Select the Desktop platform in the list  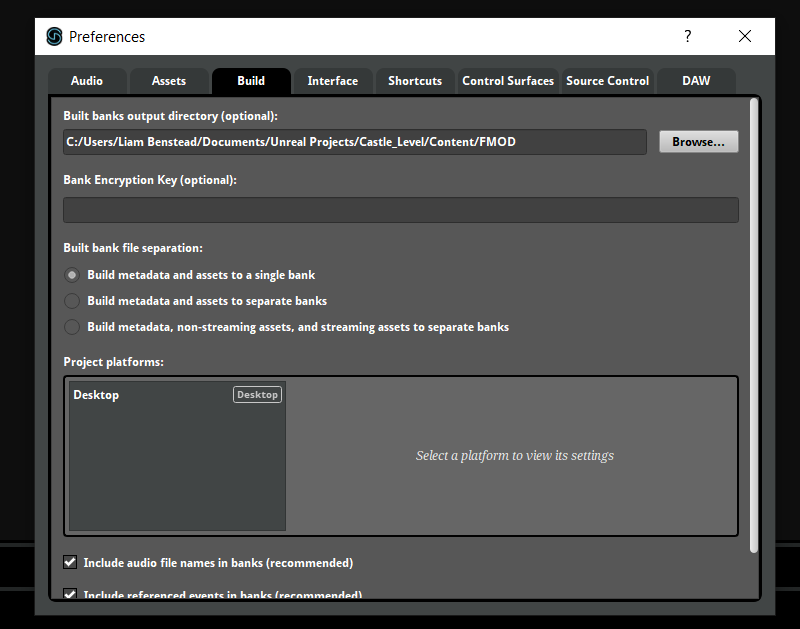tap(177, 395)
